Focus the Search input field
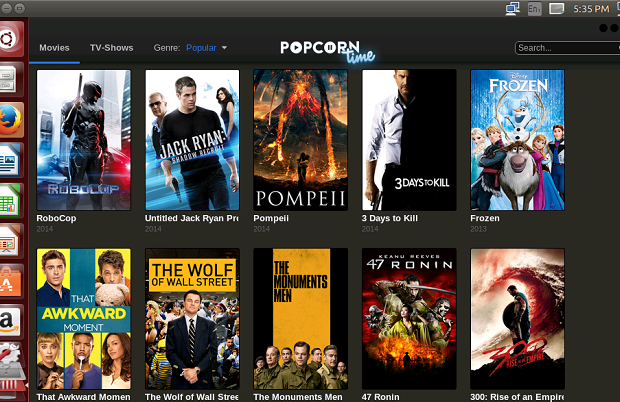This screenshot has height=402, width=620. 567,48
